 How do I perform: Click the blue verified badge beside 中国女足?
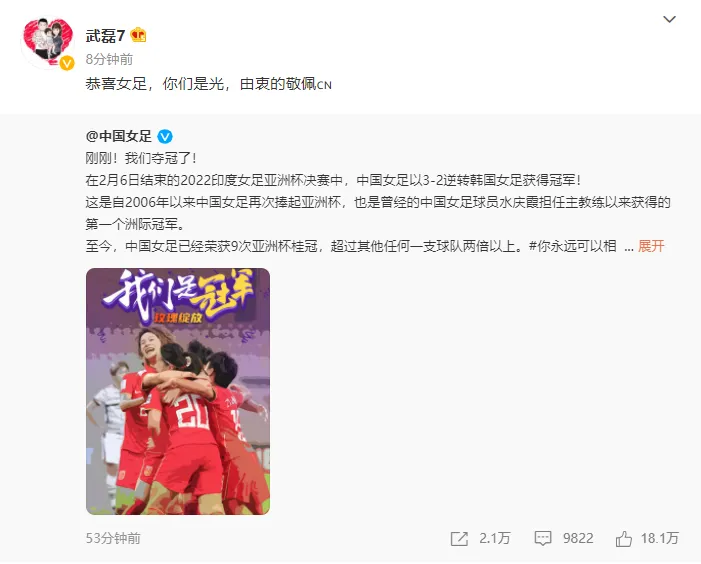165,136
